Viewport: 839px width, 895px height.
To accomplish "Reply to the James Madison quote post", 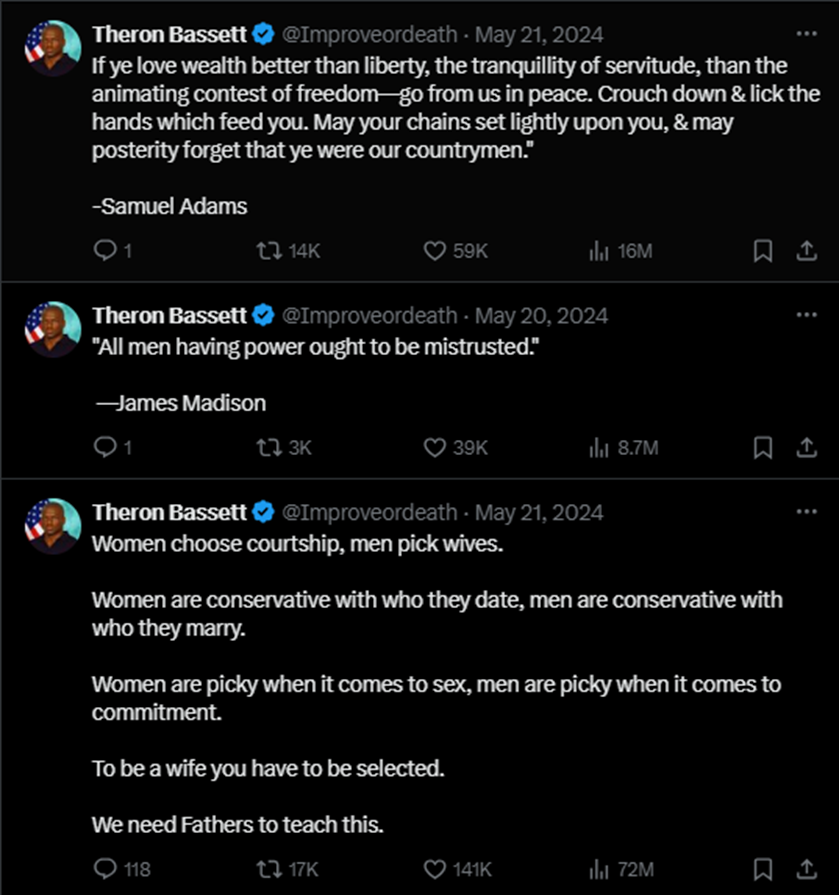I will pyautogui.click(x=106, y=448).
